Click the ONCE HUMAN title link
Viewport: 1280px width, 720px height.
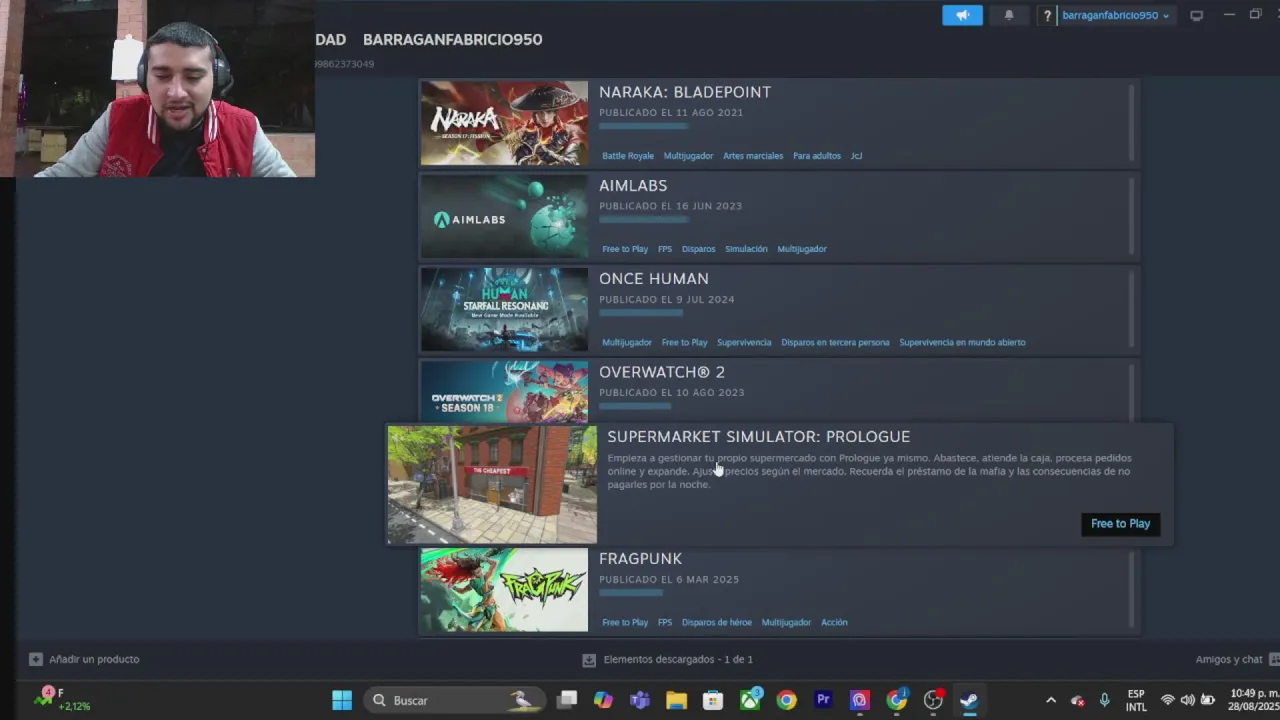tap(654, 278)
